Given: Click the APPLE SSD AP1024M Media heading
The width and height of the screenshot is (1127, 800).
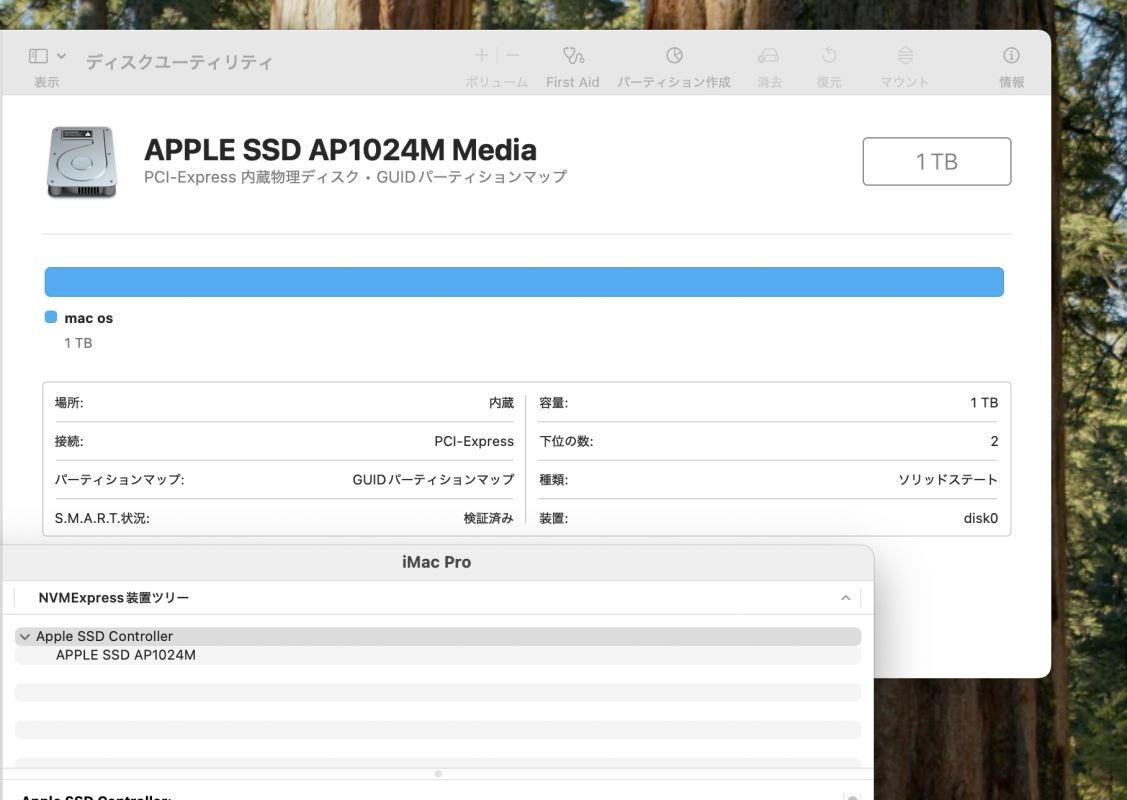Looking at the screenshot, I should pyautogui.click(x=341, y=150).
